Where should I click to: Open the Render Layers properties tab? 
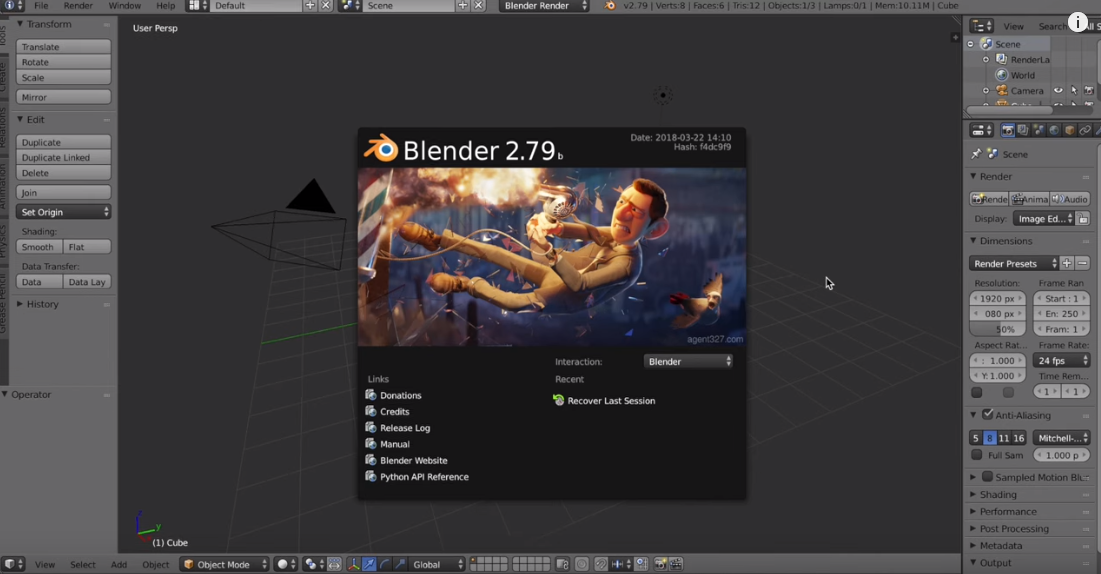1023,131
